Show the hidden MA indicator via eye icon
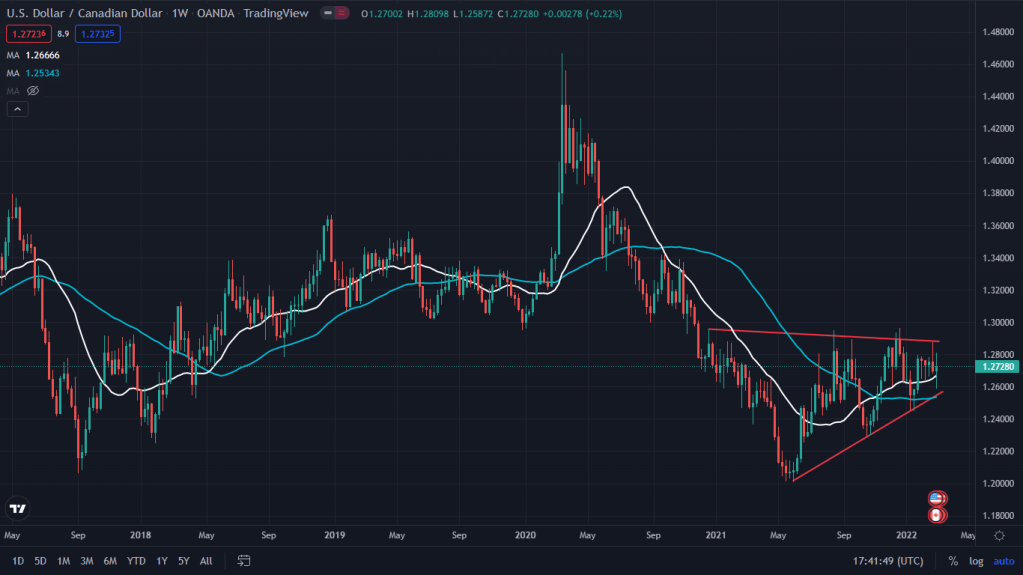This screenshot has height=575, width=1023. pyautogui.click(x=32, y=91)
